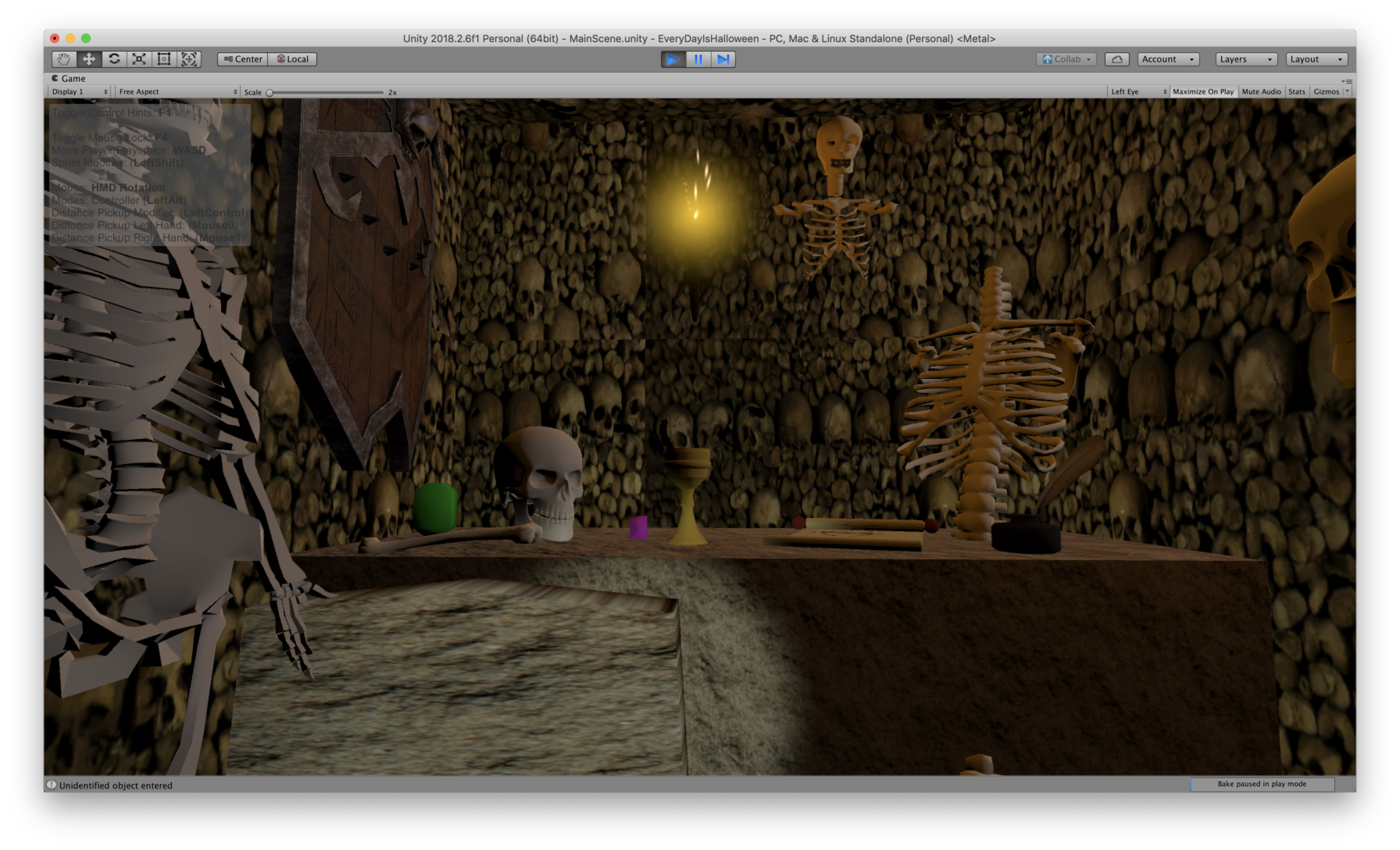Open Gizmos dropdown arrow
Viewport: 1400px width, 850px height.
point(1347,92)
